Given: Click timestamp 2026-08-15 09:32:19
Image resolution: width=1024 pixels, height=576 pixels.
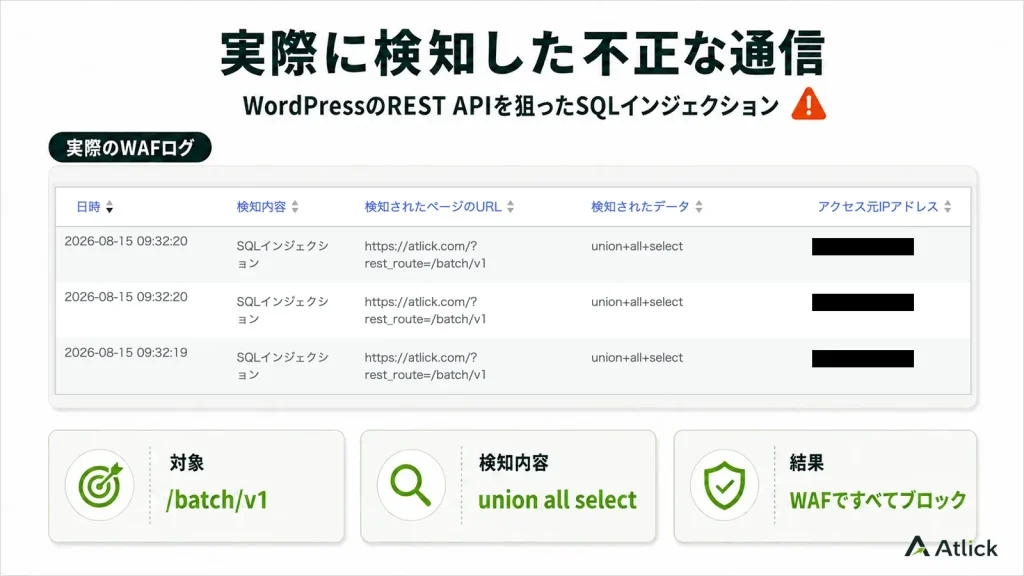Looking at the screenshot, I should pyautogui.click(x=126, y=353).
